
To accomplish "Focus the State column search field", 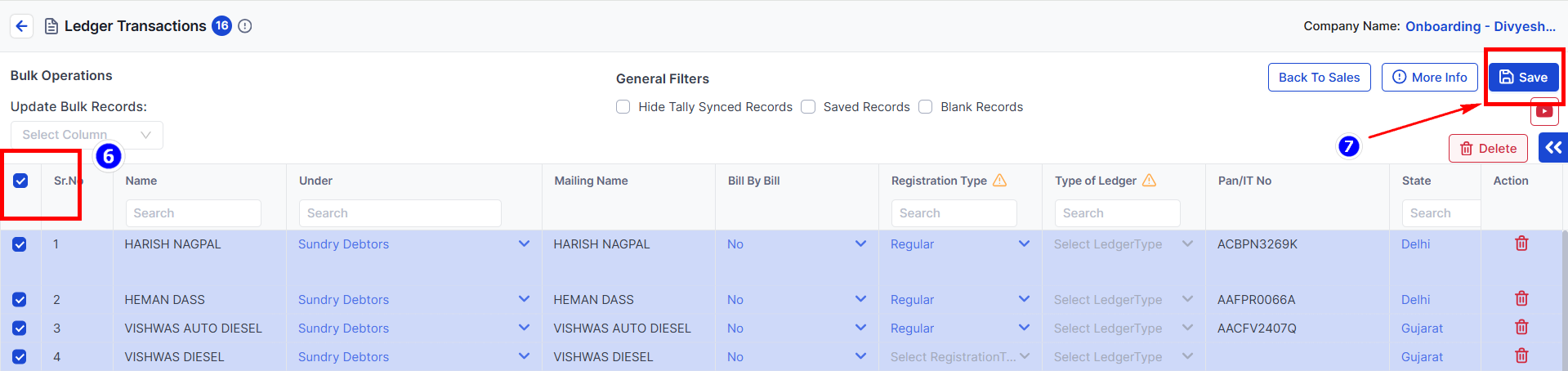I will coord(1441,213).
